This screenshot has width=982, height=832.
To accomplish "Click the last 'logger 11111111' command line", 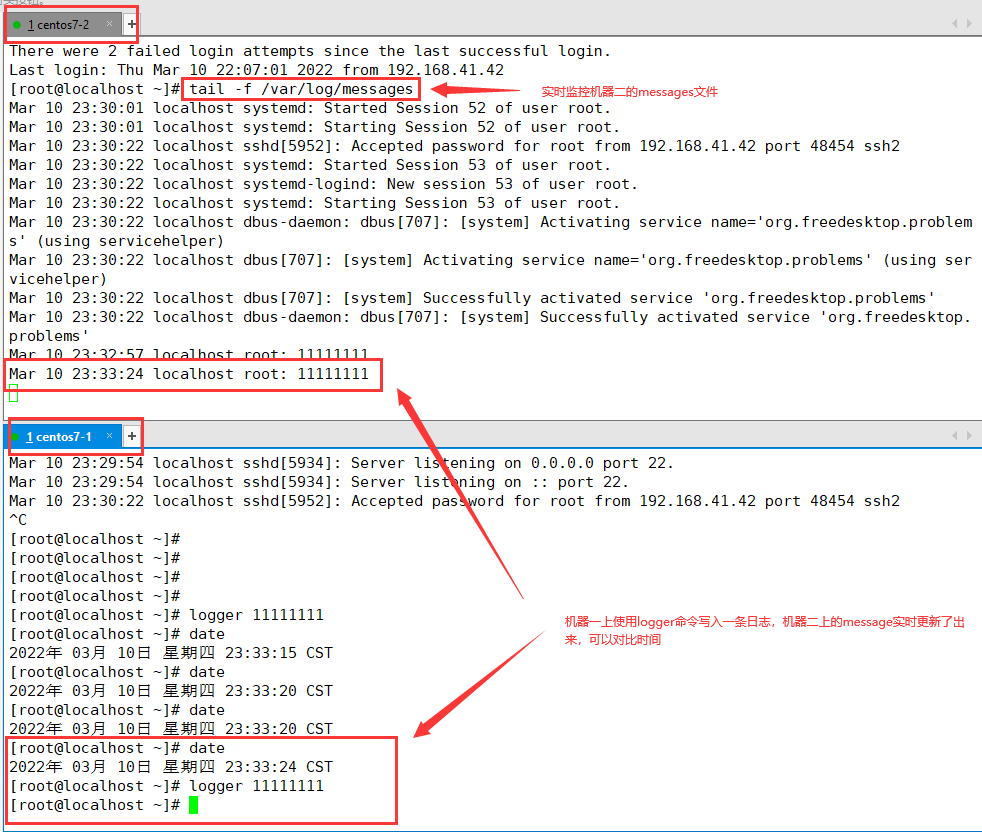I will pos(166,786).
